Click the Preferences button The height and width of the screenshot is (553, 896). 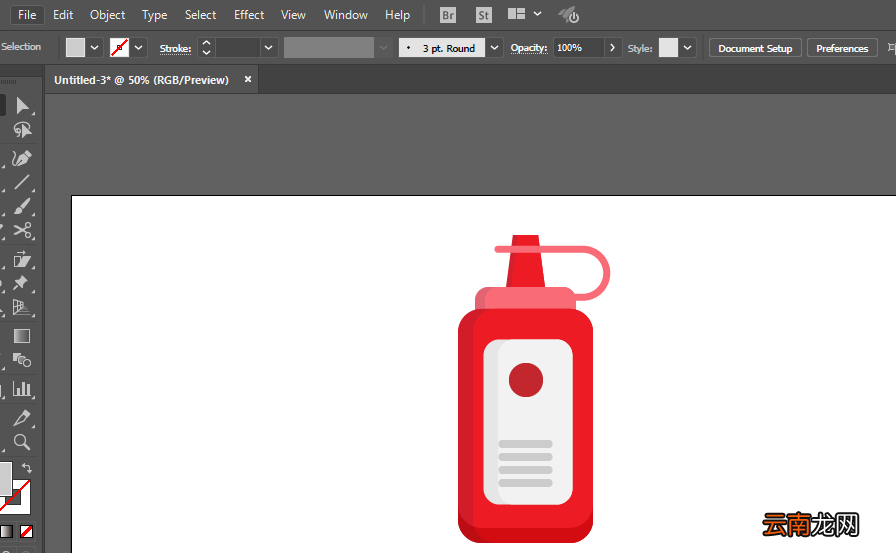click(842, 48)
